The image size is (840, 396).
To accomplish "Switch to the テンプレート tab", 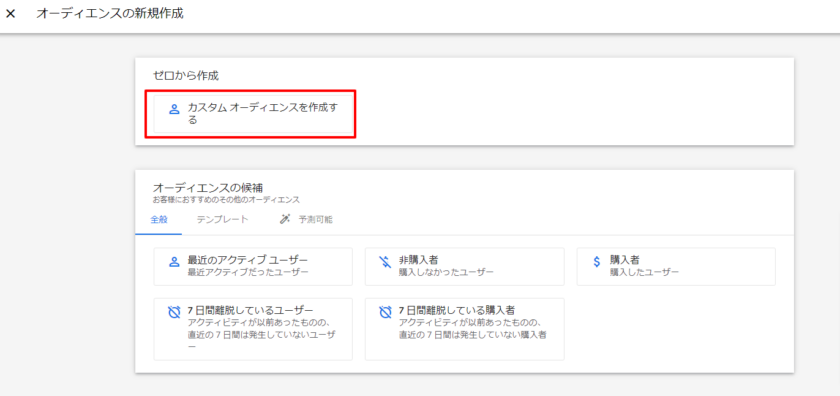I will click(222, 220).
